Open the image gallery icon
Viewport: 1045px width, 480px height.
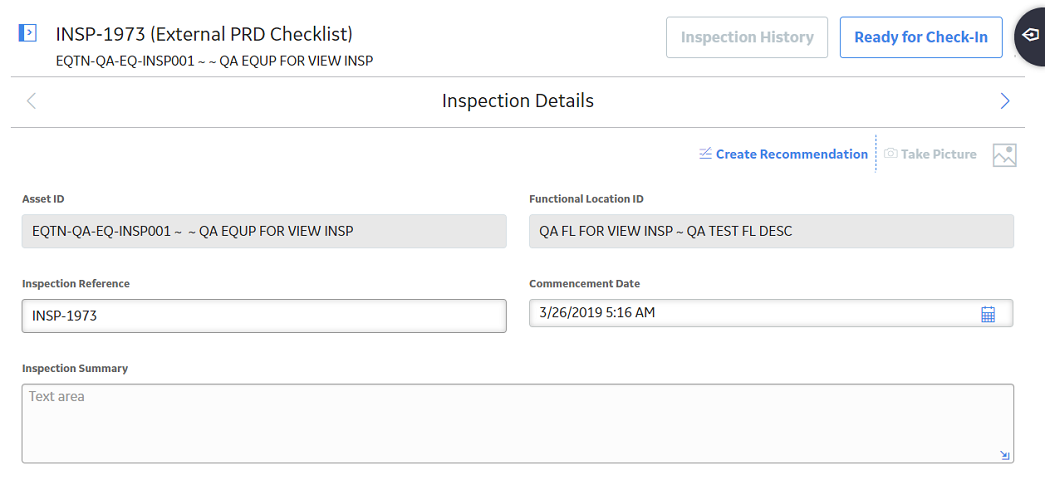click(1004, 155)
